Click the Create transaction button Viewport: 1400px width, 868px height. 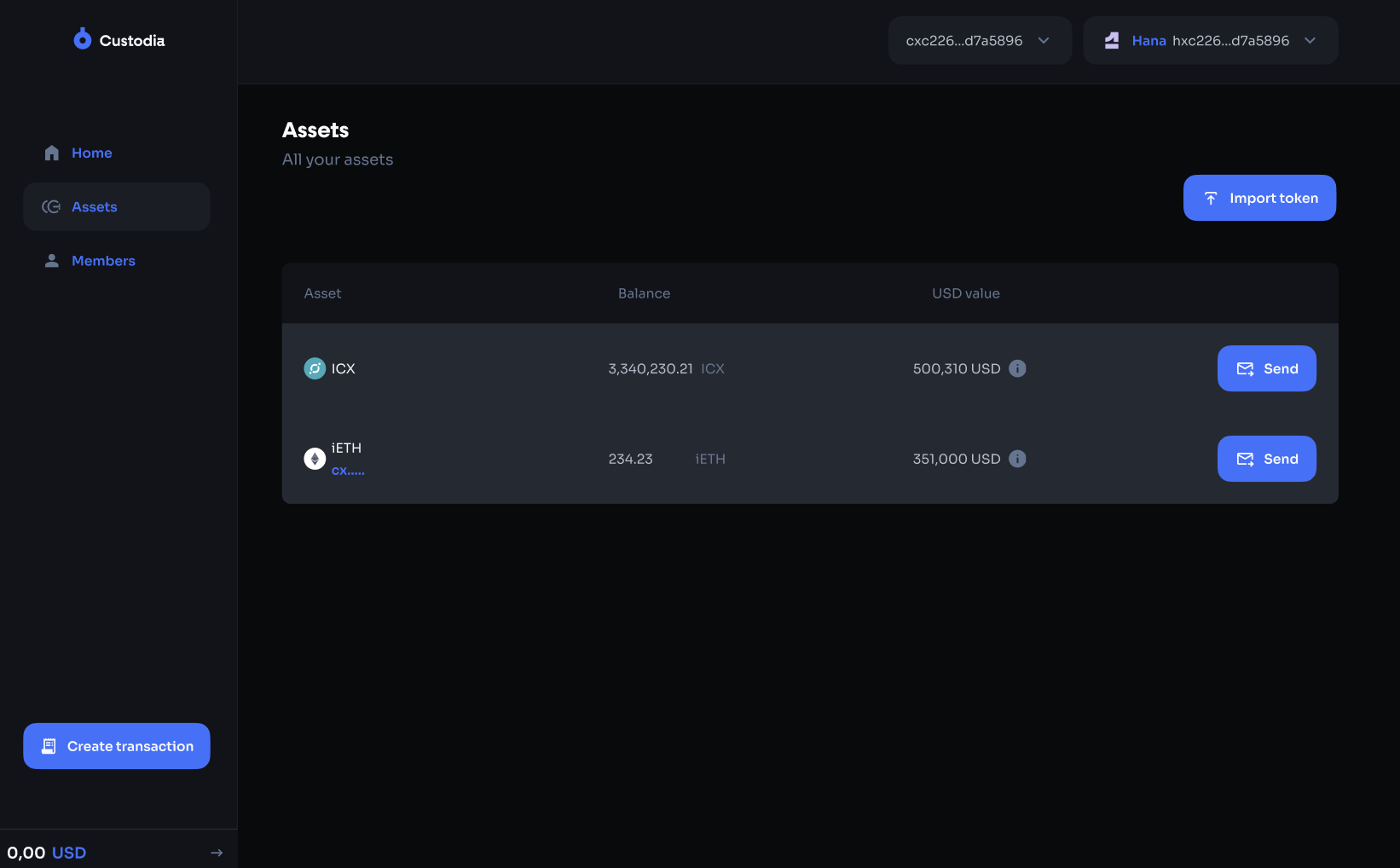(x=117, y=746)
